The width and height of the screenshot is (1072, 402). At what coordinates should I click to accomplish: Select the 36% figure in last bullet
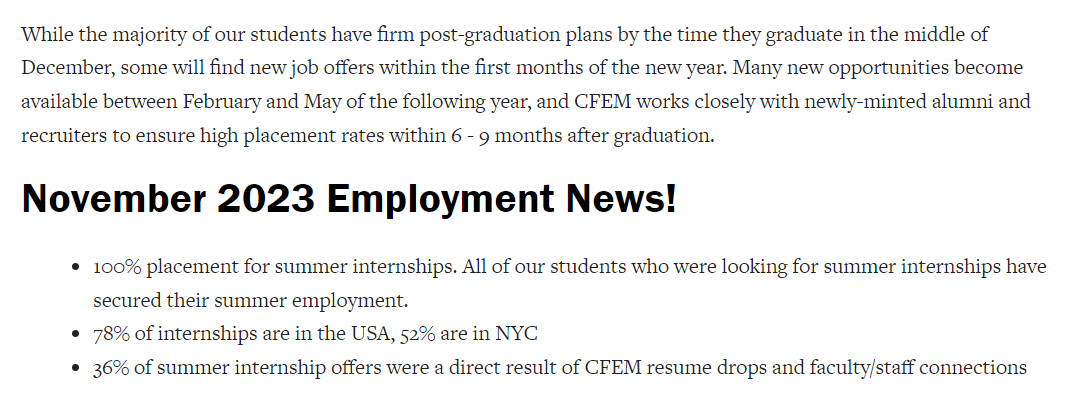(x=111, y=368)
